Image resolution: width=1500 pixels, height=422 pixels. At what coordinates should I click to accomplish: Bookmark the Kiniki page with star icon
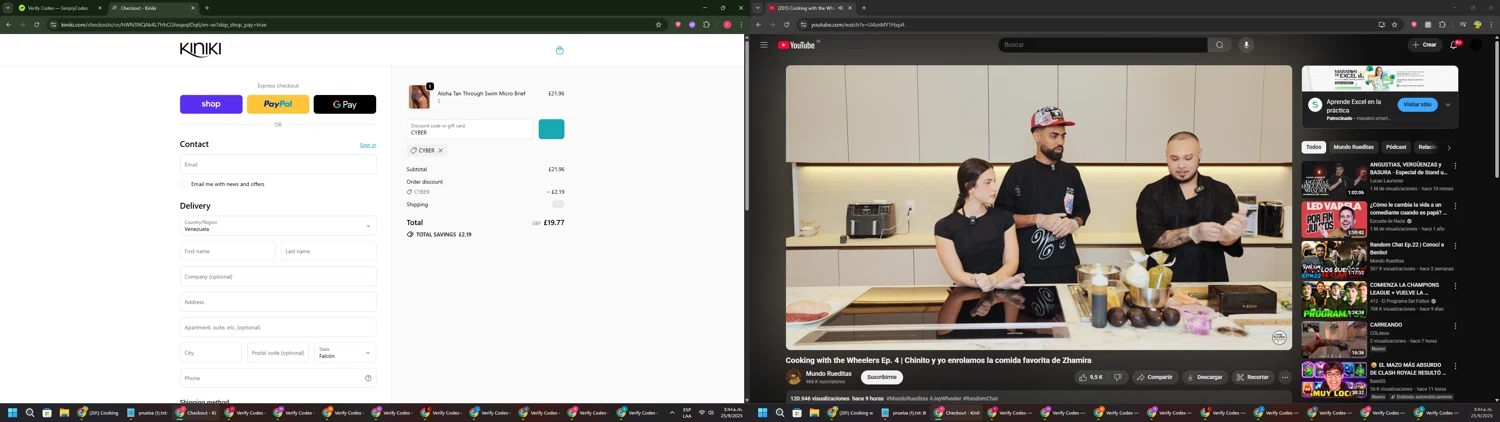[658, 25]
